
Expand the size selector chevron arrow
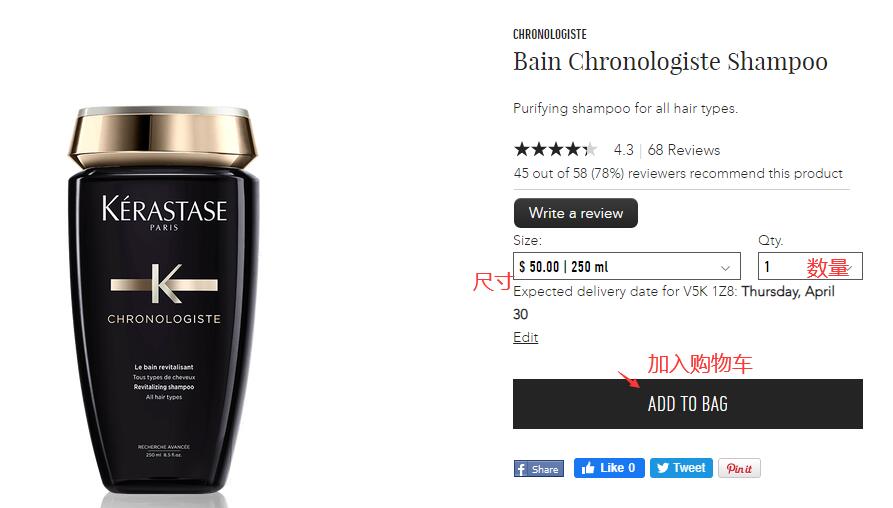click(725, 268)
